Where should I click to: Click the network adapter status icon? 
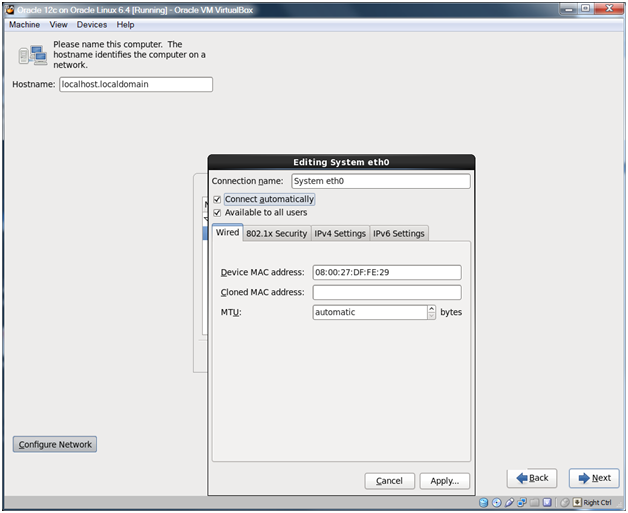click(x=523, y=502)
